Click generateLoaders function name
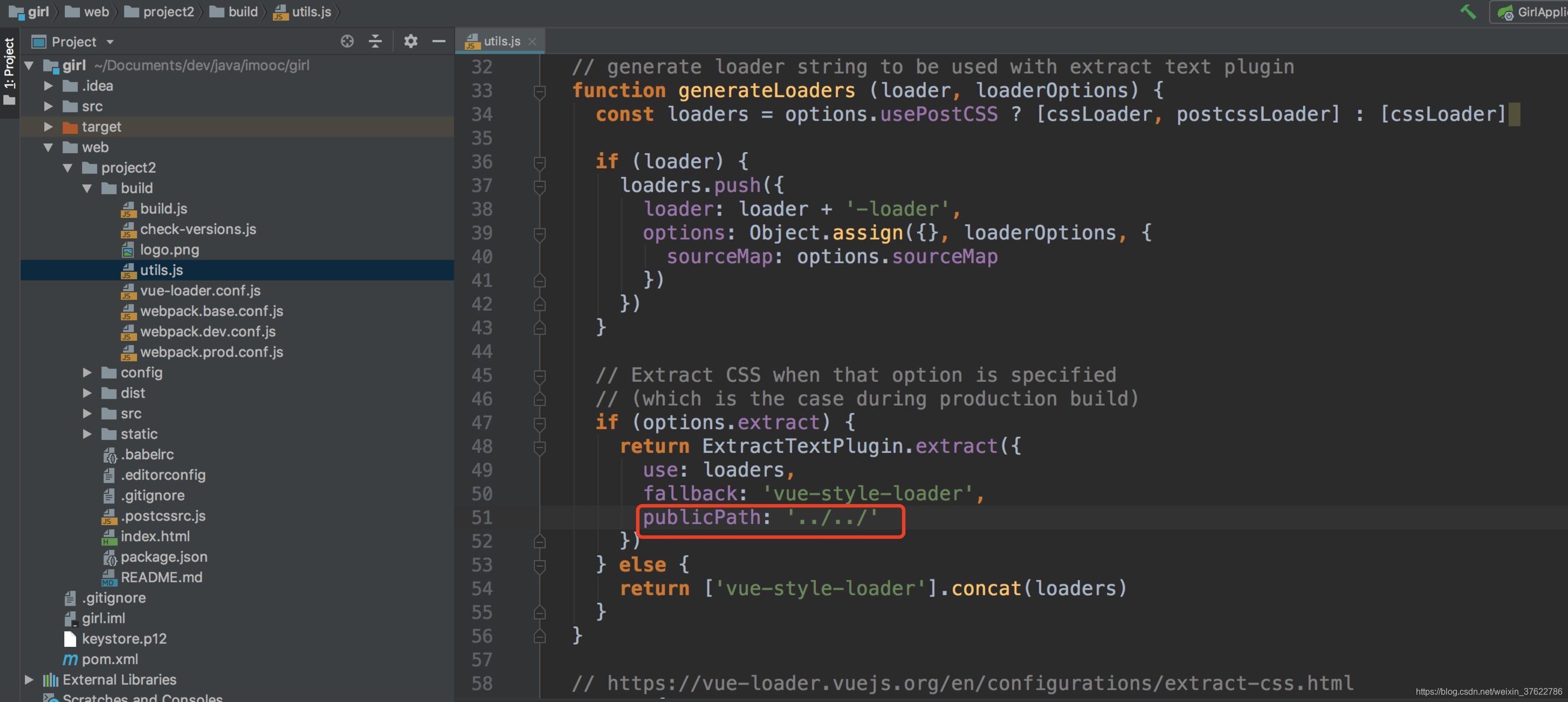The width and height of the screenshot is (1568, 702). click(x=766, y=91)
